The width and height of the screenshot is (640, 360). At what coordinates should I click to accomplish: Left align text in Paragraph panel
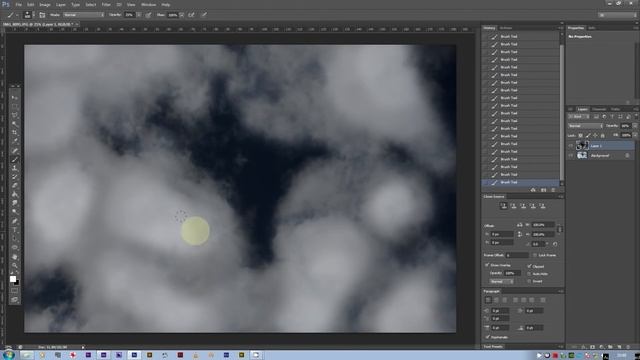[x=488, y=300]
